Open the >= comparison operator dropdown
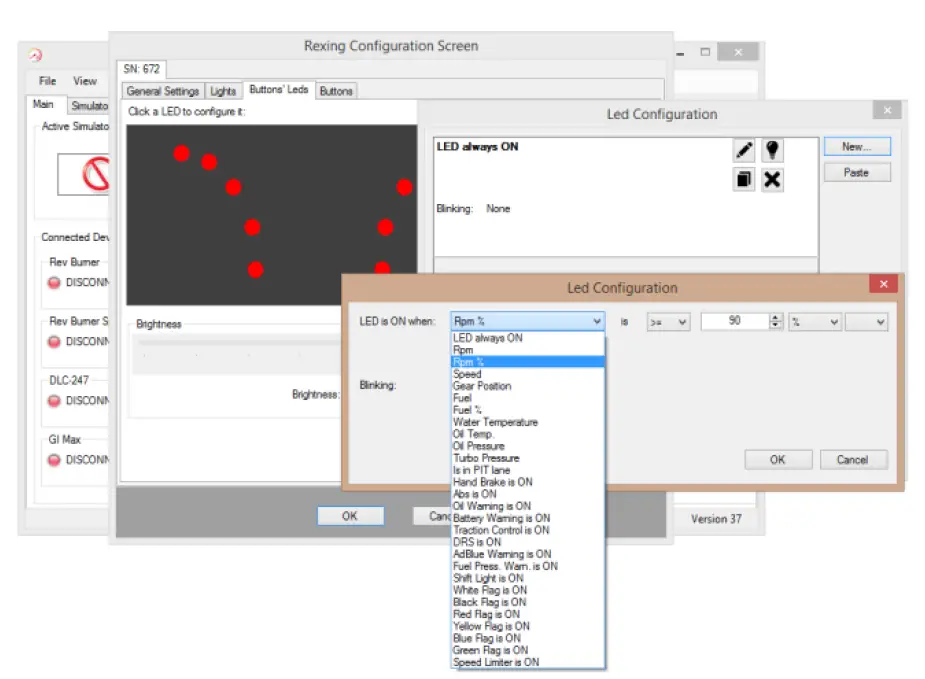The height and width of the screenshot is (679, 925). (668, 322)
